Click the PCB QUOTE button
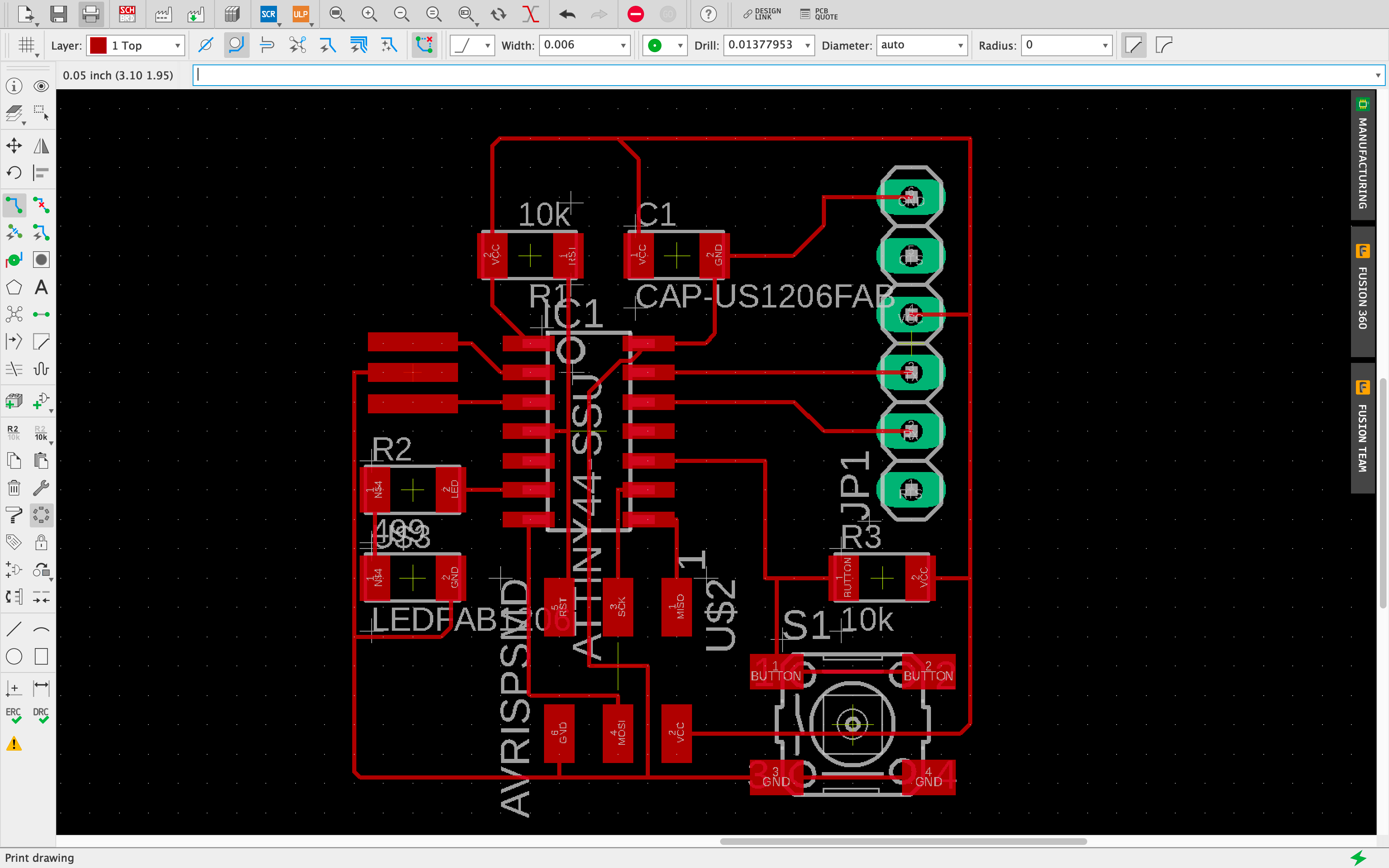Image resolution: width=1389 pixels, height=868 pixels. pos(819,14)
